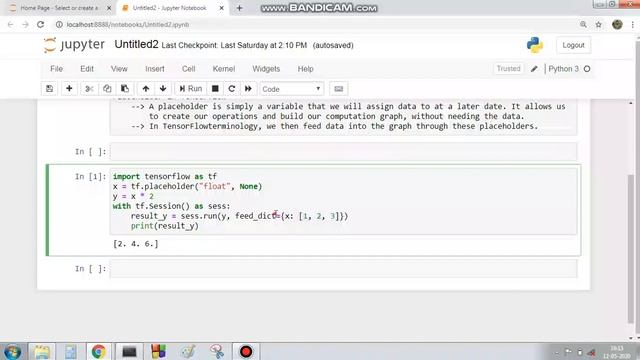Save notebook with the floppy disk icon
The width and height of the screenshot is (640, 360).
tap(49, 89)
